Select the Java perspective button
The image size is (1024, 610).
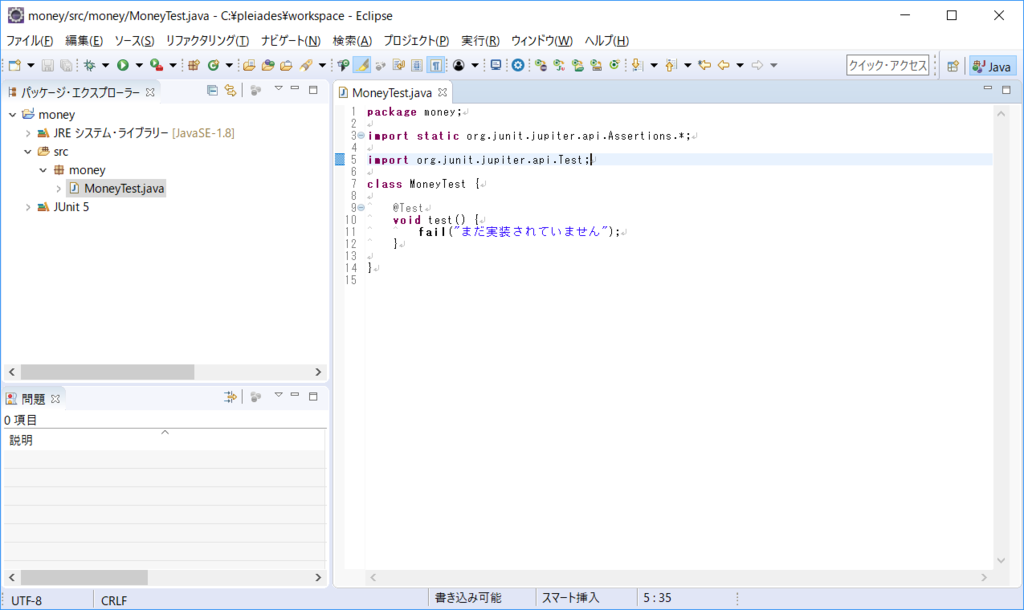click(x=992, y=66)
